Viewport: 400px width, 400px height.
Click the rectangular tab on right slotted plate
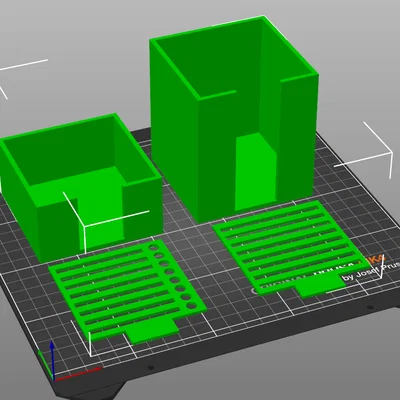pyautogui.click(x=320, y=286)
